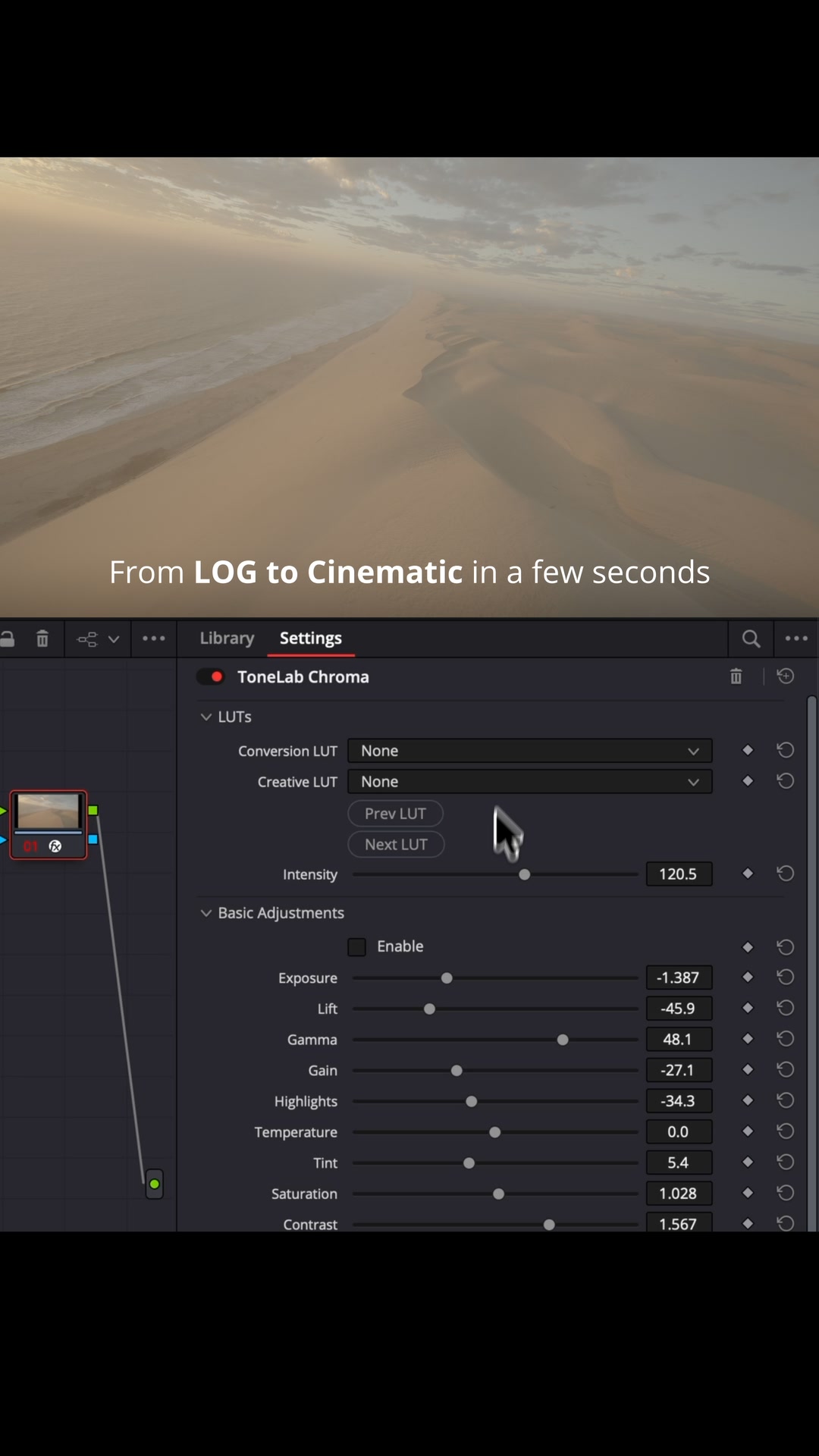Open the three-dot menu beside node tools
The width and height of the screenshot is (819, 1456).
[x=154, y=639]
